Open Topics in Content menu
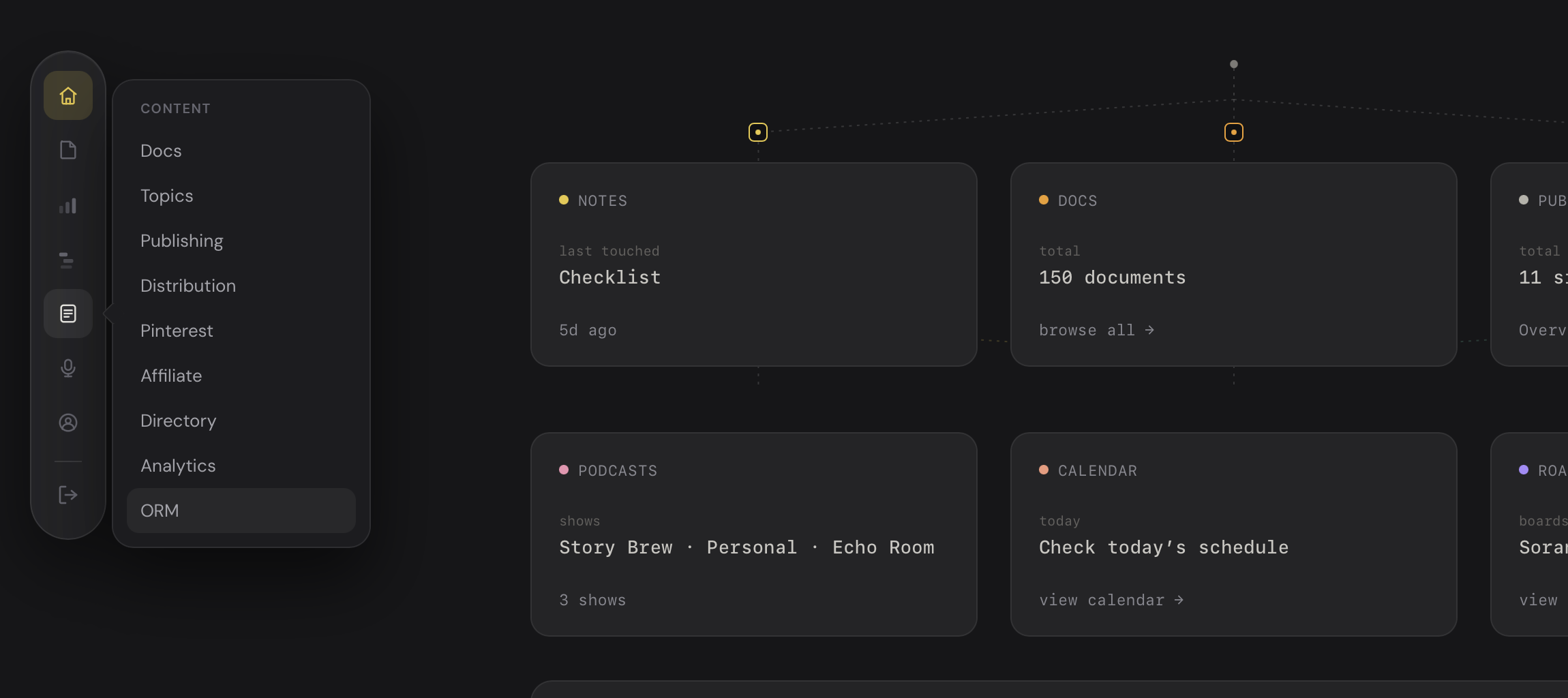 pyautogui.click(x=241, y=196)
